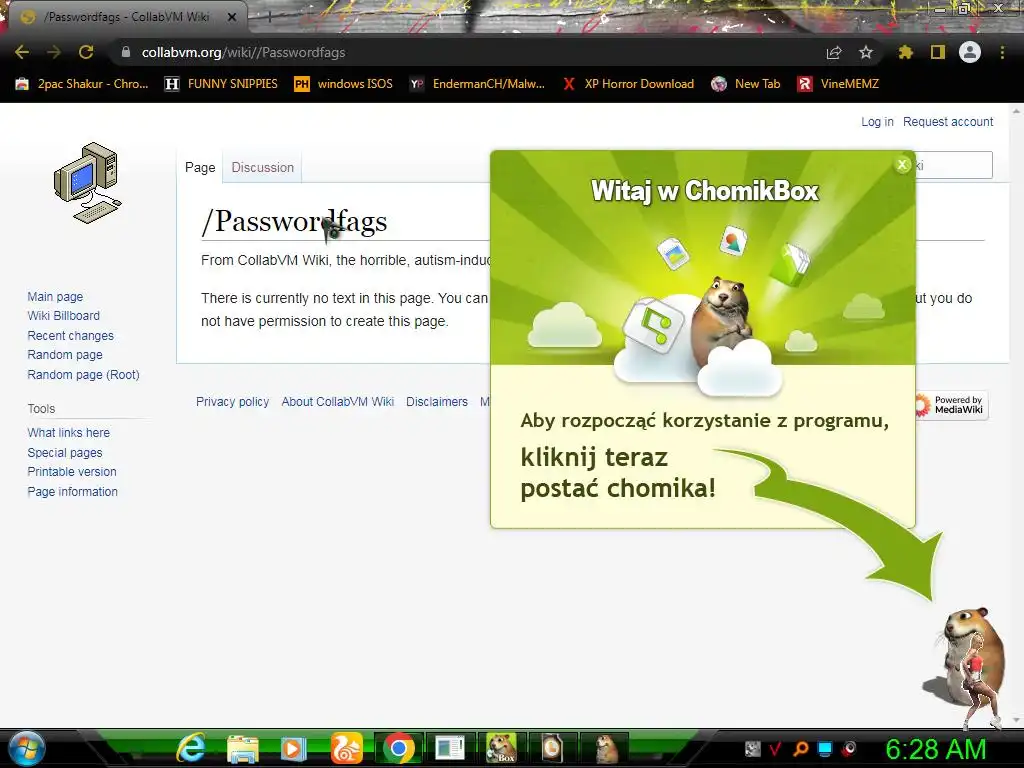Open the Privacy policy footer link
The width and height of the screenshot is (1024, 768).
[232, 402]
